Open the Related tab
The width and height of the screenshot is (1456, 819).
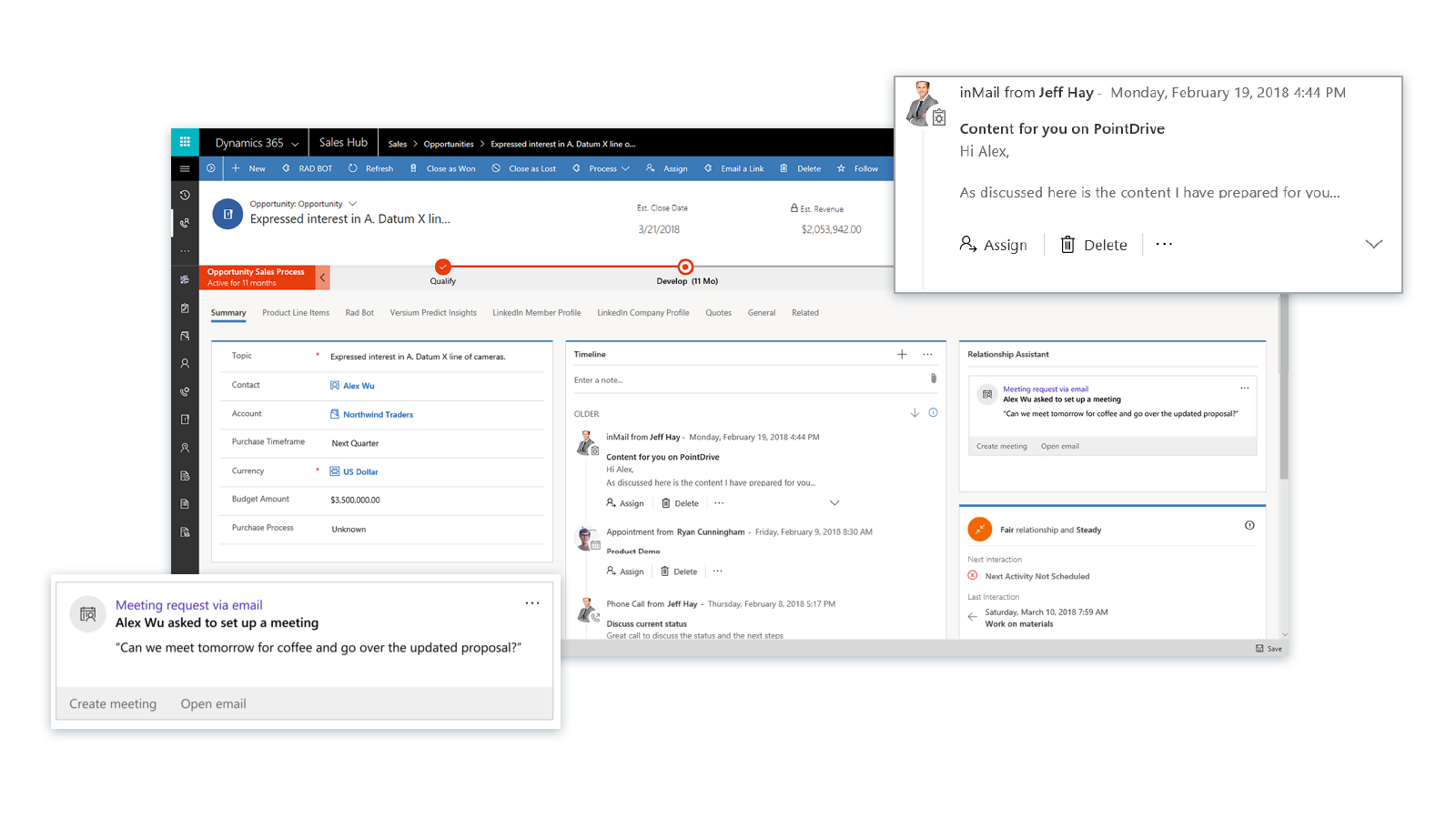pyautogui.click(x=805, y=313)
